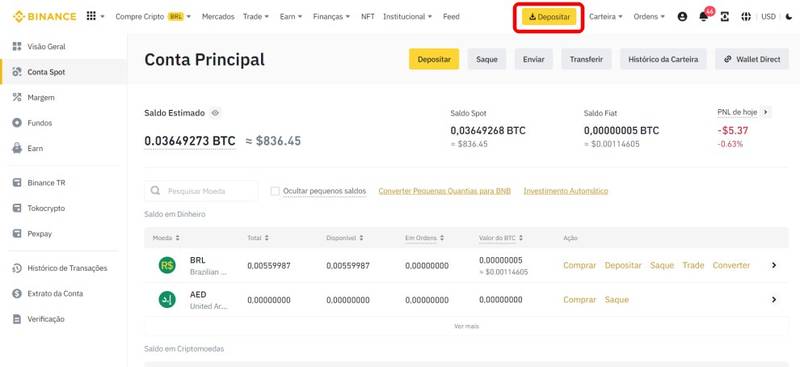Toggle Saldo Estimado visibility eye
This screenshot has width=800, height=367.
[215, 113]
